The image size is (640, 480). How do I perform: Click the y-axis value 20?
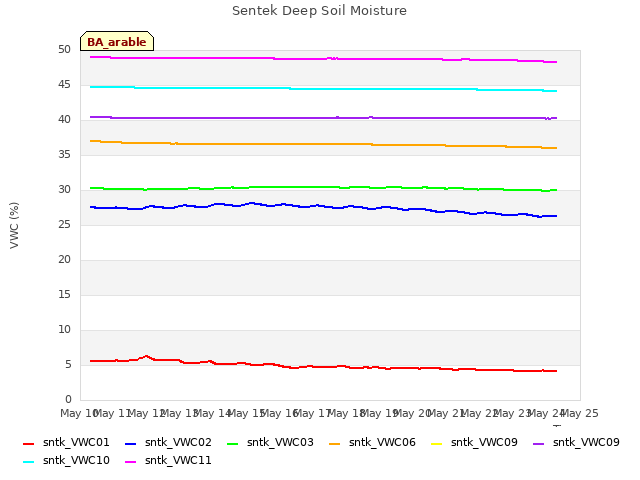coord(64,260)
